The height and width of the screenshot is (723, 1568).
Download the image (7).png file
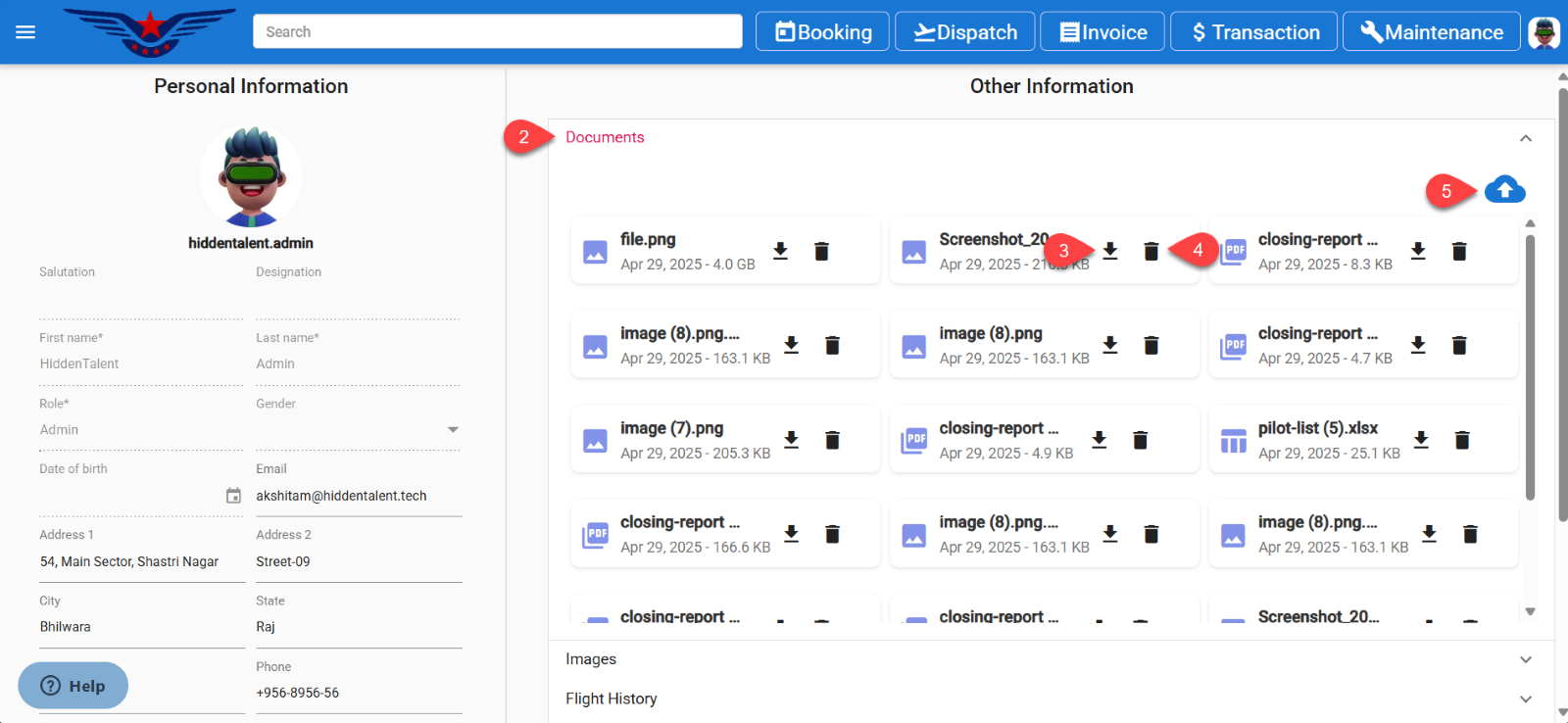(791, 440)
